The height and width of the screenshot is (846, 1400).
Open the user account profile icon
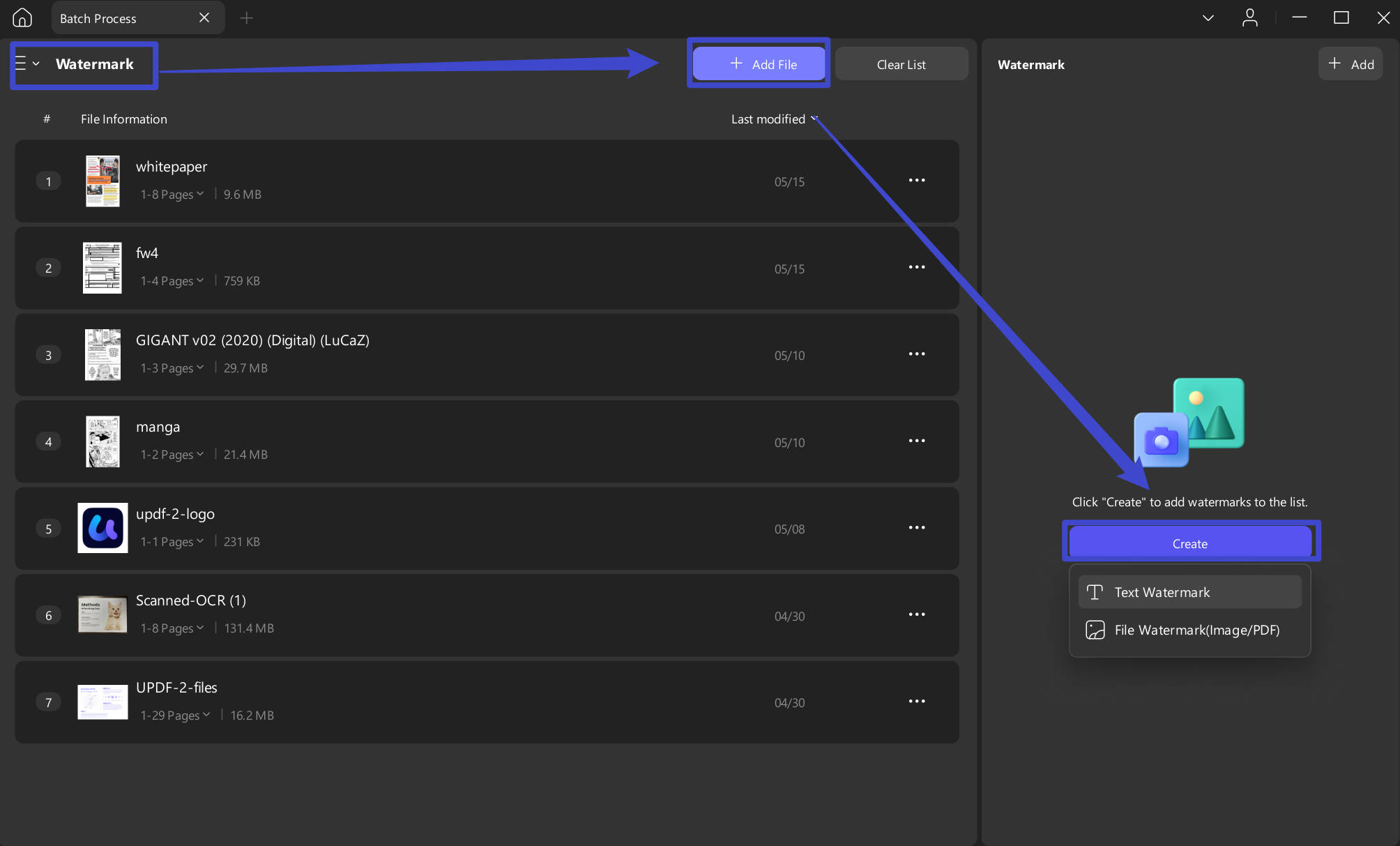[1249, 17]
